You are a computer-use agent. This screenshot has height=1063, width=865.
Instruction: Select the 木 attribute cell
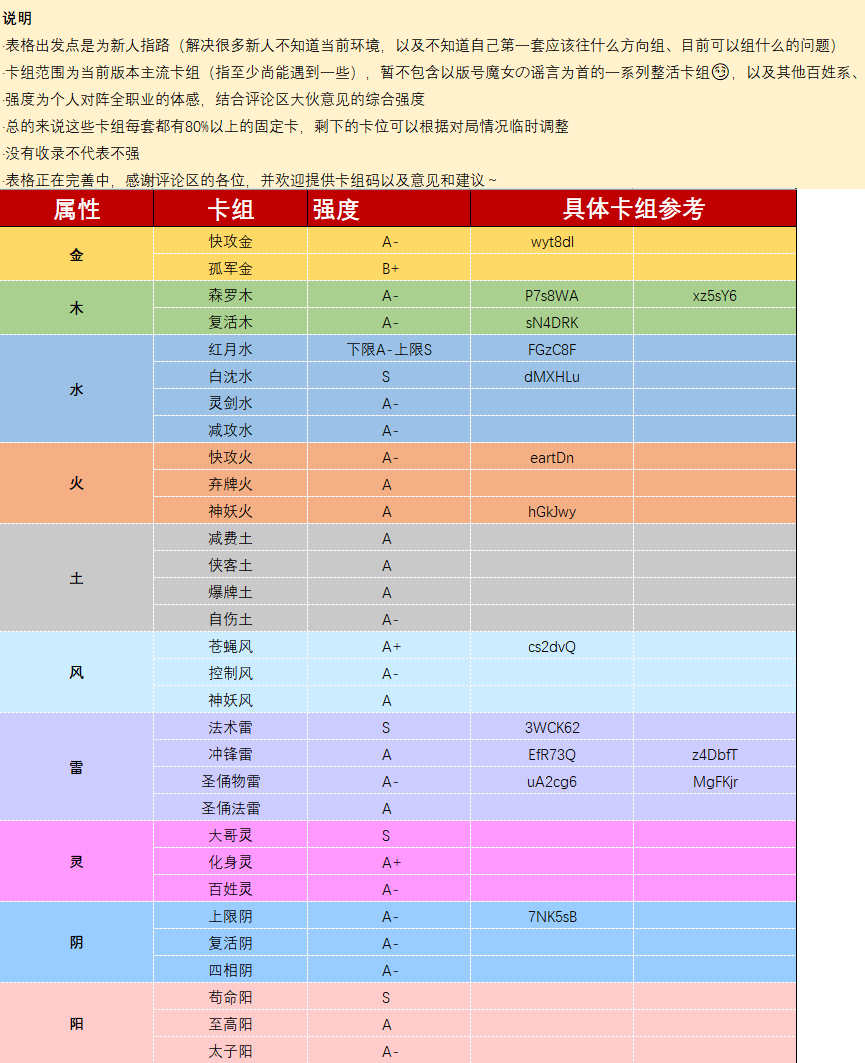(x=77, y=308)
